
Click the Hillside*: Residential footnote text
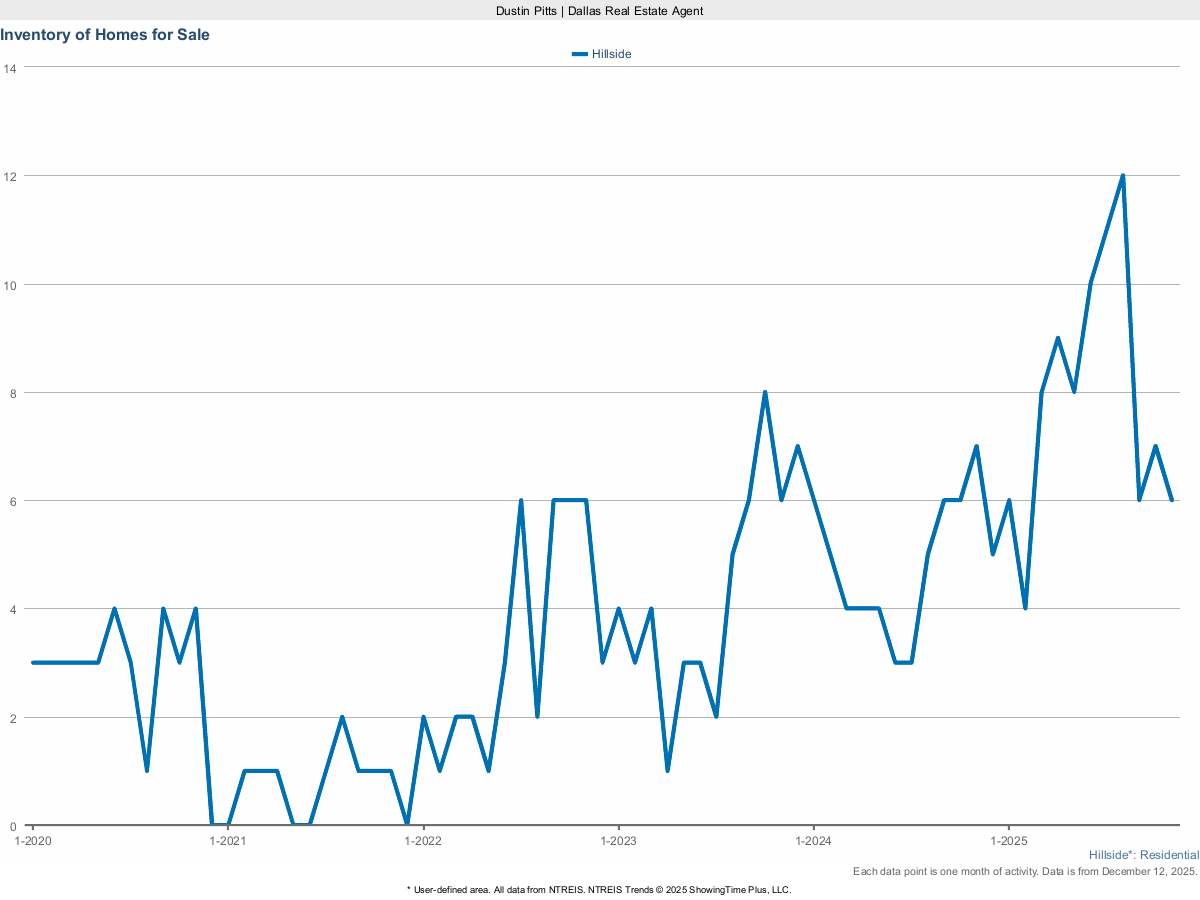pyautogui.click(x=1143, y=856)
